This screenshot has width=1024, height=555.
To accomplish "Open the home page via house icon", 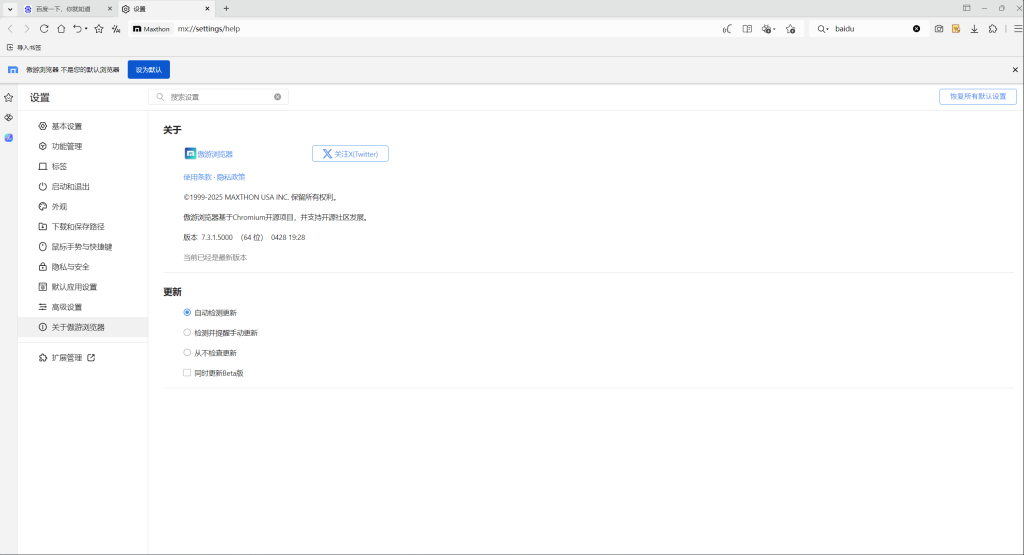I will tap(61, 29).
